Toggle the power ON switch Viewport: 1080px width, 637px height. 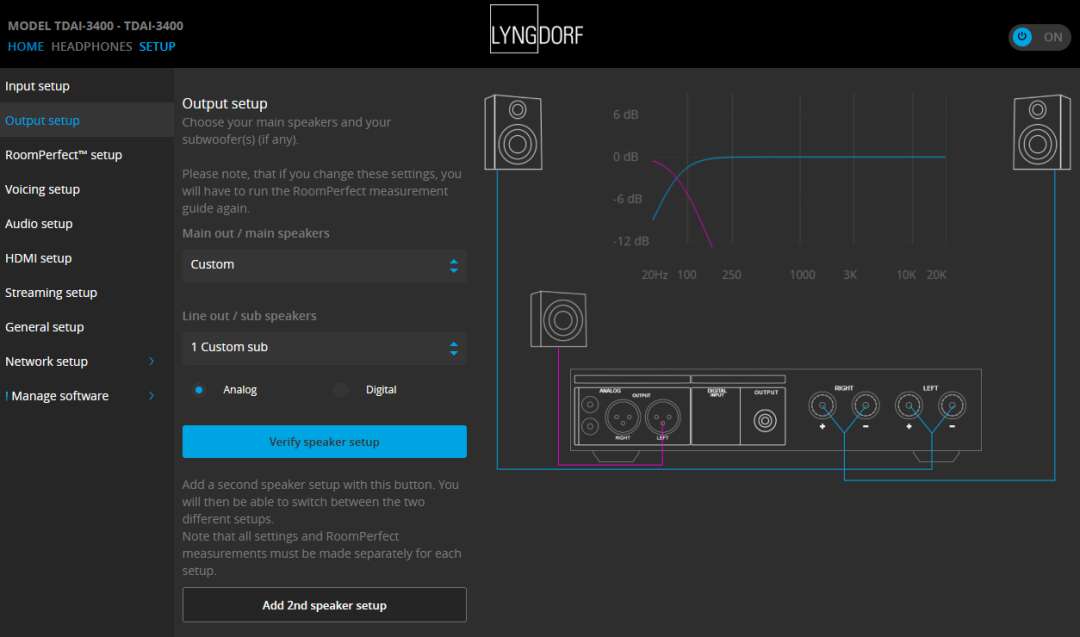(x=1037, y=37)
